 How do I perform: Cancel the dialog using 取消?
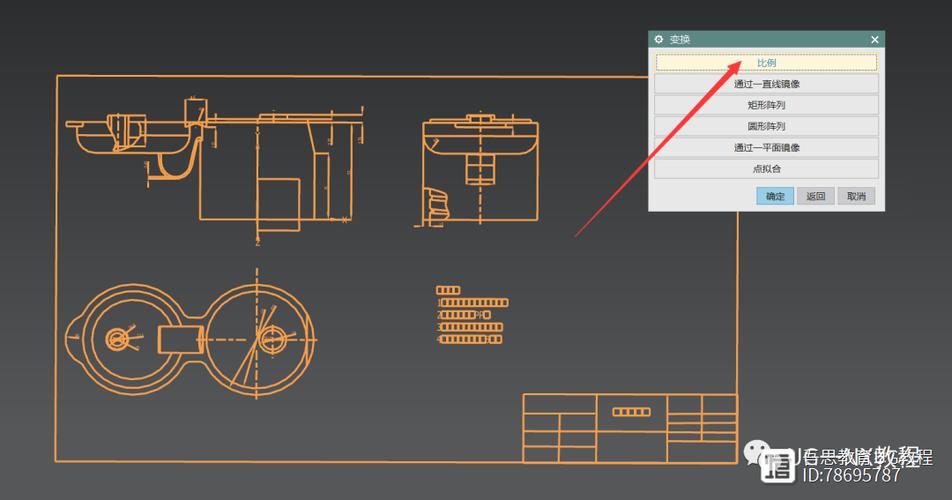(856, 196)
